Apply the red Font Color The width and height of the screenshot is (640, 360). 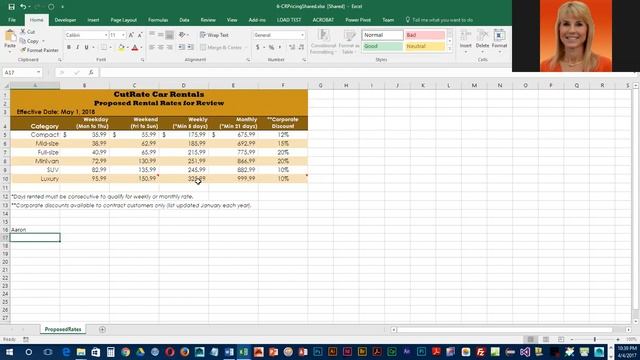tap(135, 48)
